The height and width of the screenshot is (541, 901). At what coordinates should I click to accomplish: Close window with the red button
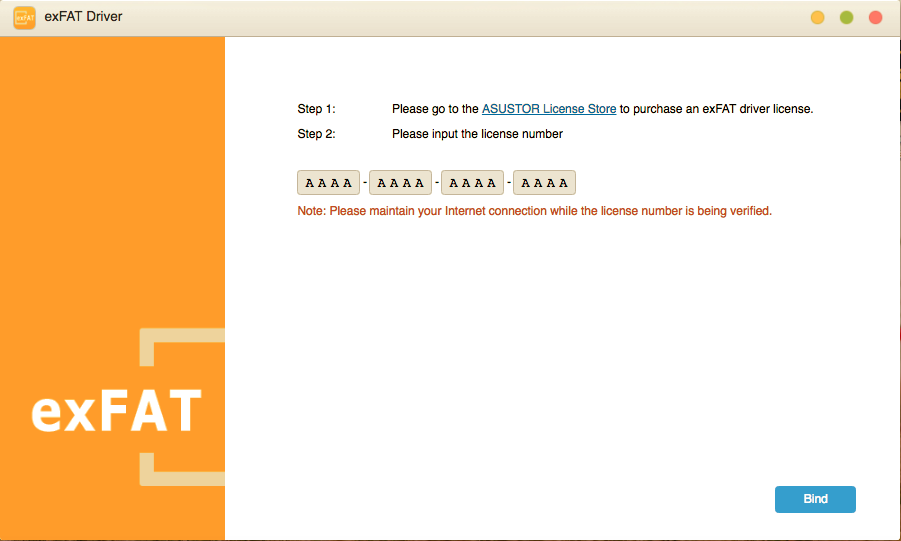(875, 18)
